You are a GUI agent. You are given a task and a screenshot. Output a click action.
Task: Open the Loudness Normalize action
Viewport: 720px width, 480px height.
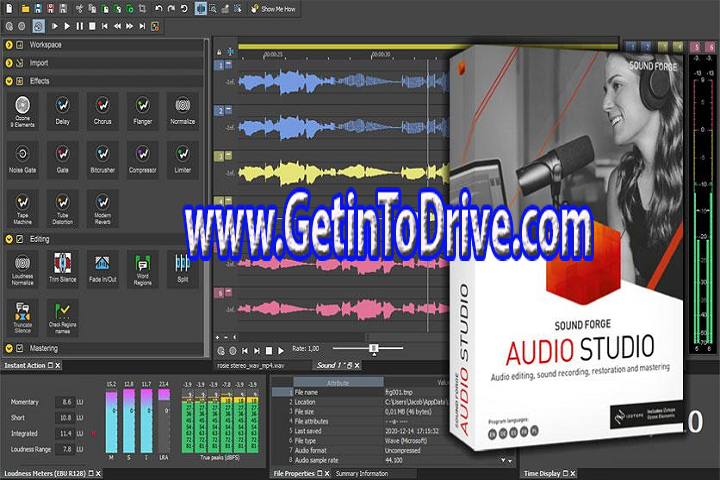(x=22, y=269)
